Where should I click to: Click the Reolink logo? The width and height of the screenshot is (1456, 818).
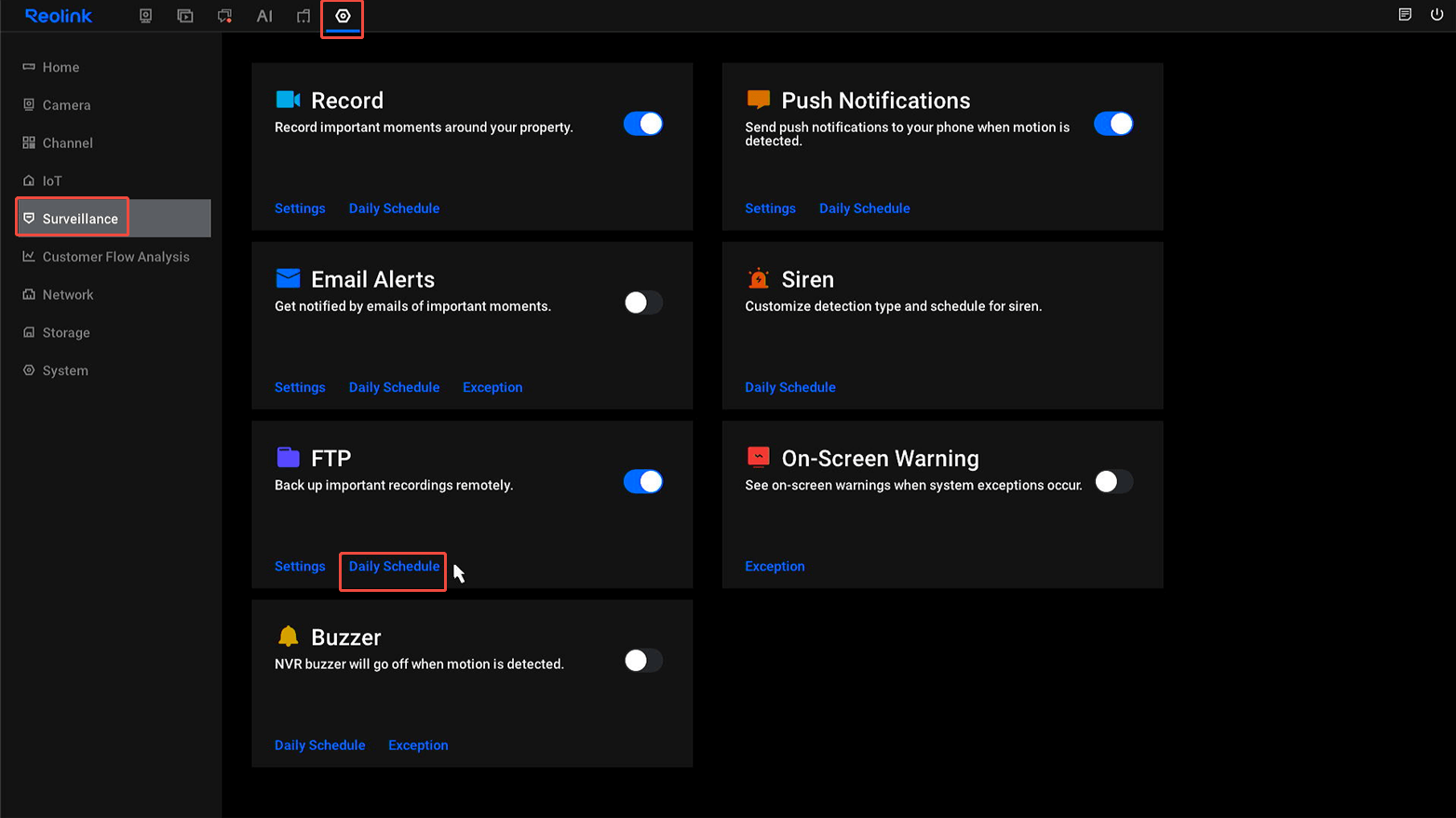coord(59,16)
